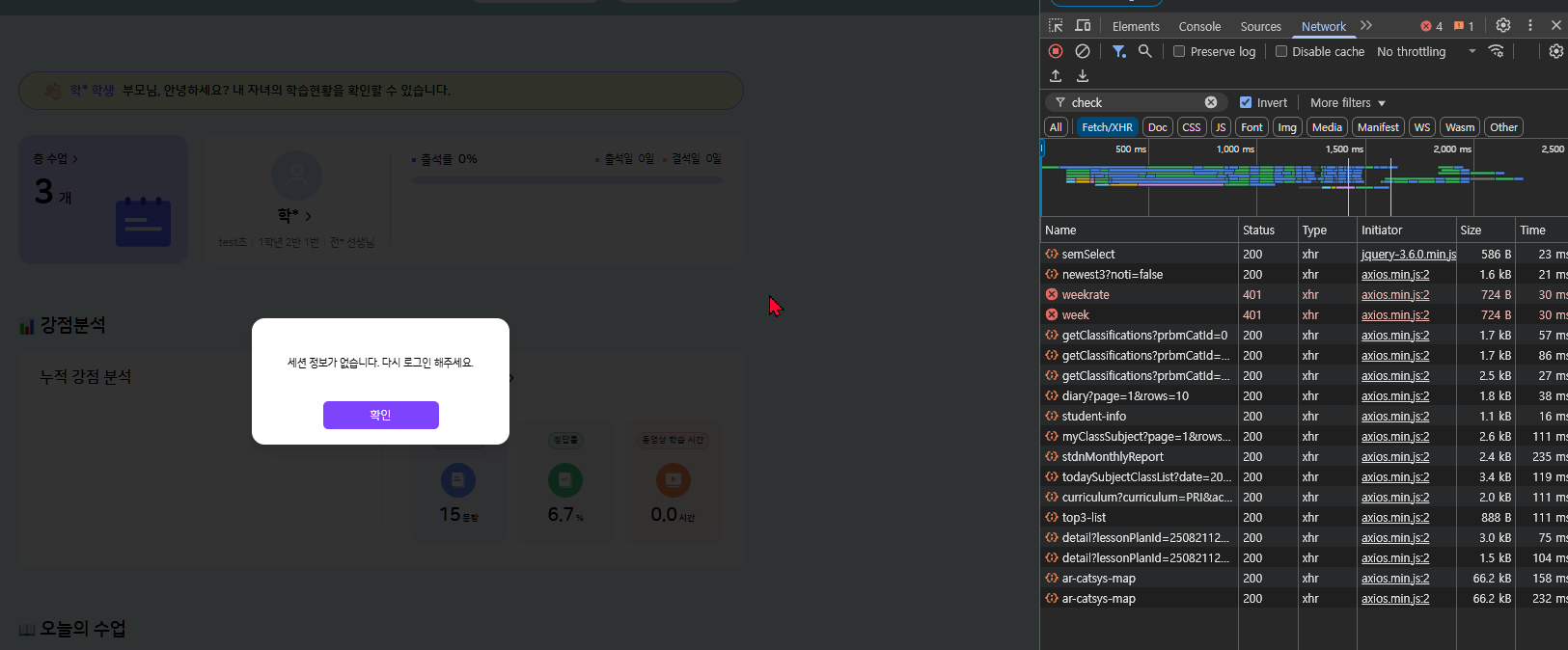Screen dimensions: 1568x650
Task: Click the import HAR upload icon
Action: (x=1056, y=76)
